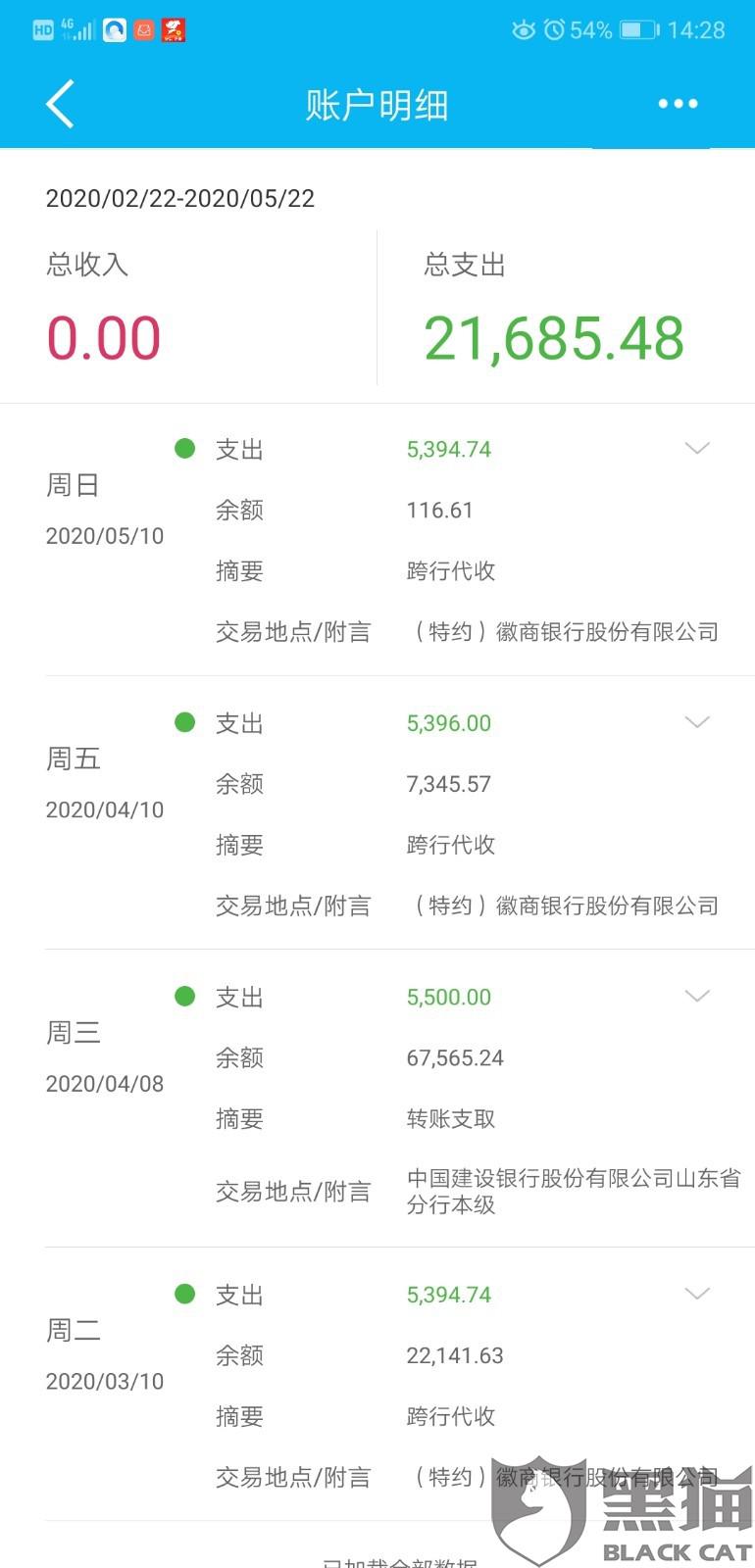Screen dimensions: 755x1568
Task: Expand the 5,394.74 transaction on 2020/05/10
Action: click(696, 449)
